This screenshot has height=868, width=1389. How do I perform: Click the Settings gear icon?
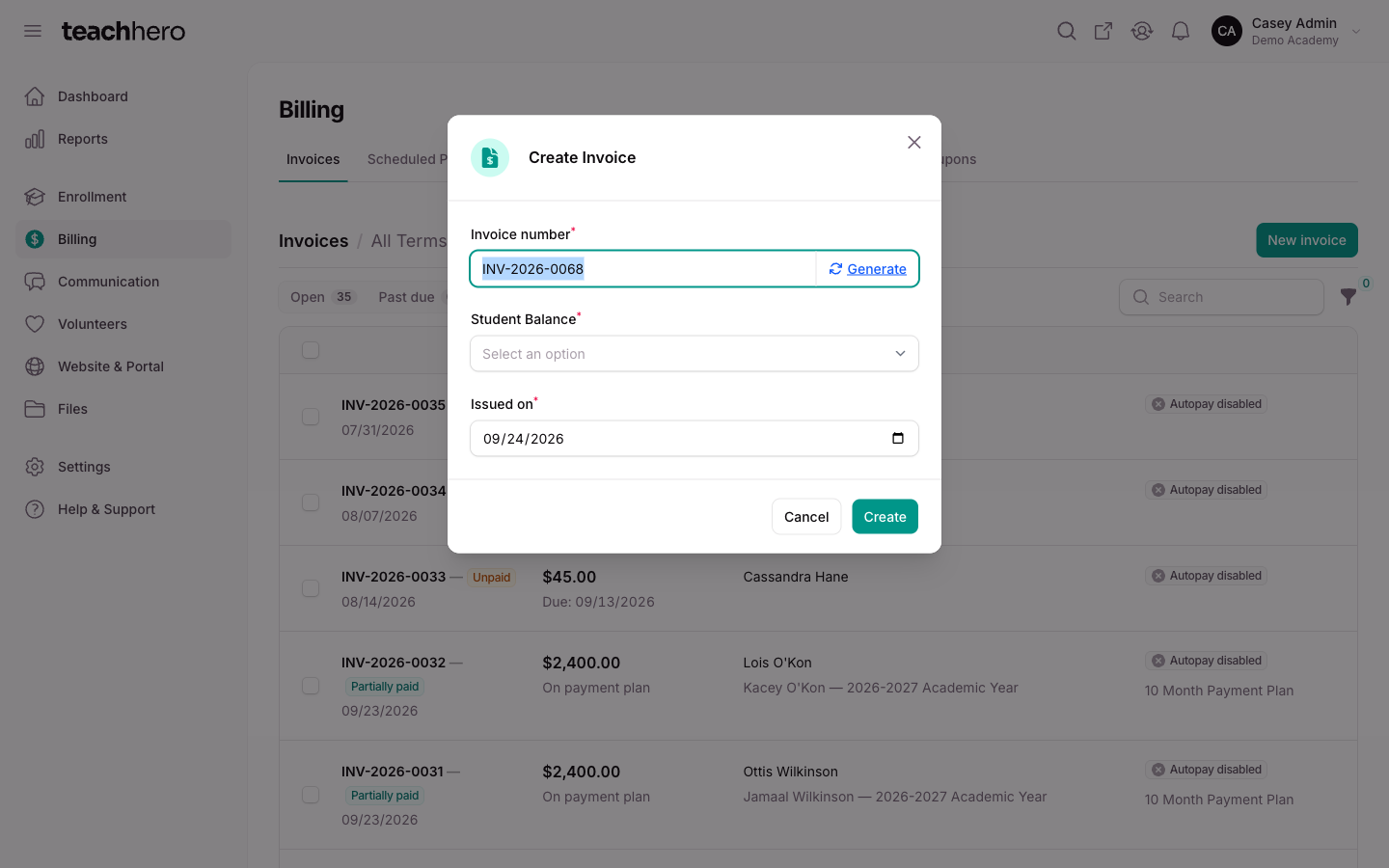point(35,467)
